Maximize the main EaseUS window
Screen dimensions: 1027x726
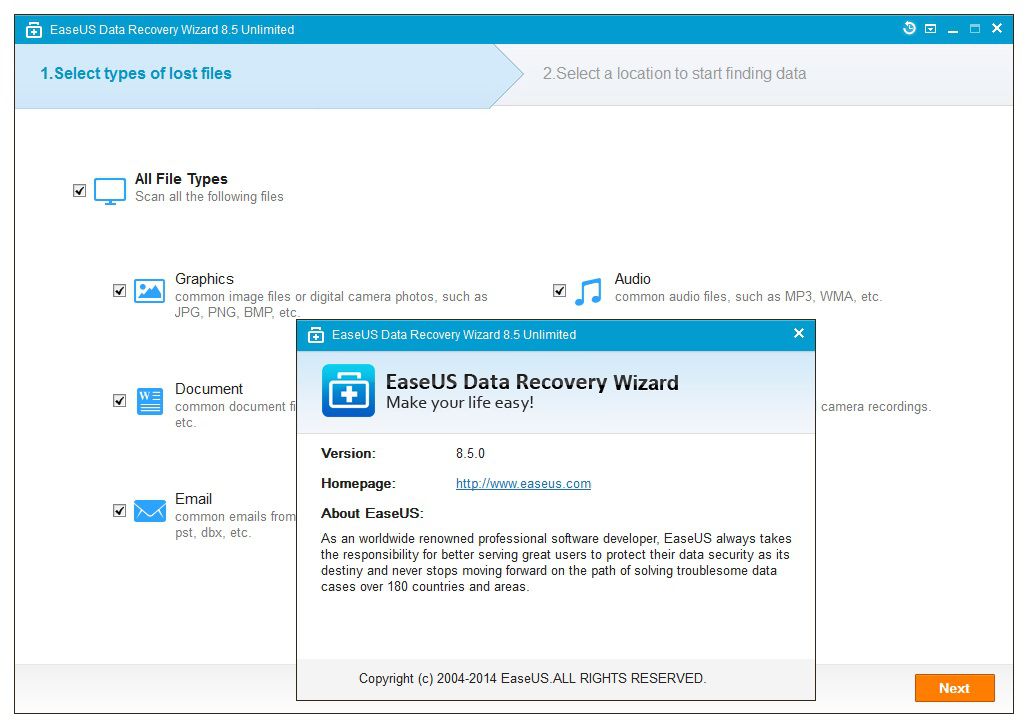pos(975,29)
